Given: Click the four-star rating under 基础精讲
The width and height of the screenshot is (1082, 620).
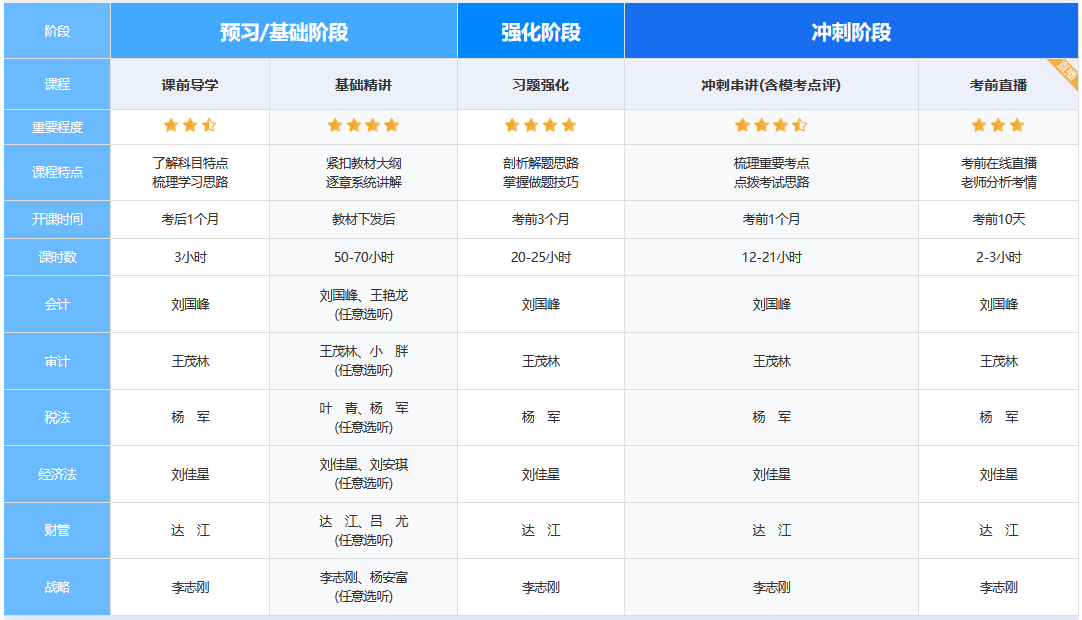Looking at the screenshot, I should pos(363,126).
